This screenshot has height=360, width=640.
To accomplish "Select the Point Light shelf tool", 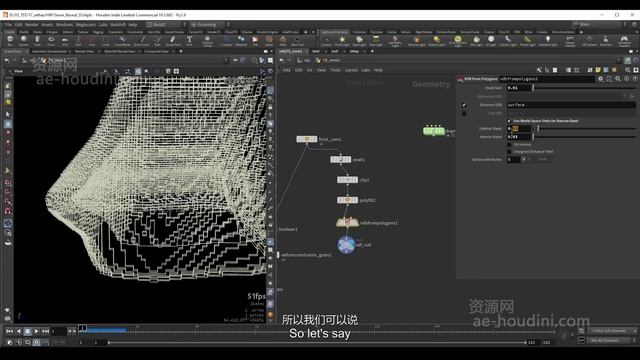I will click(342, 40).
